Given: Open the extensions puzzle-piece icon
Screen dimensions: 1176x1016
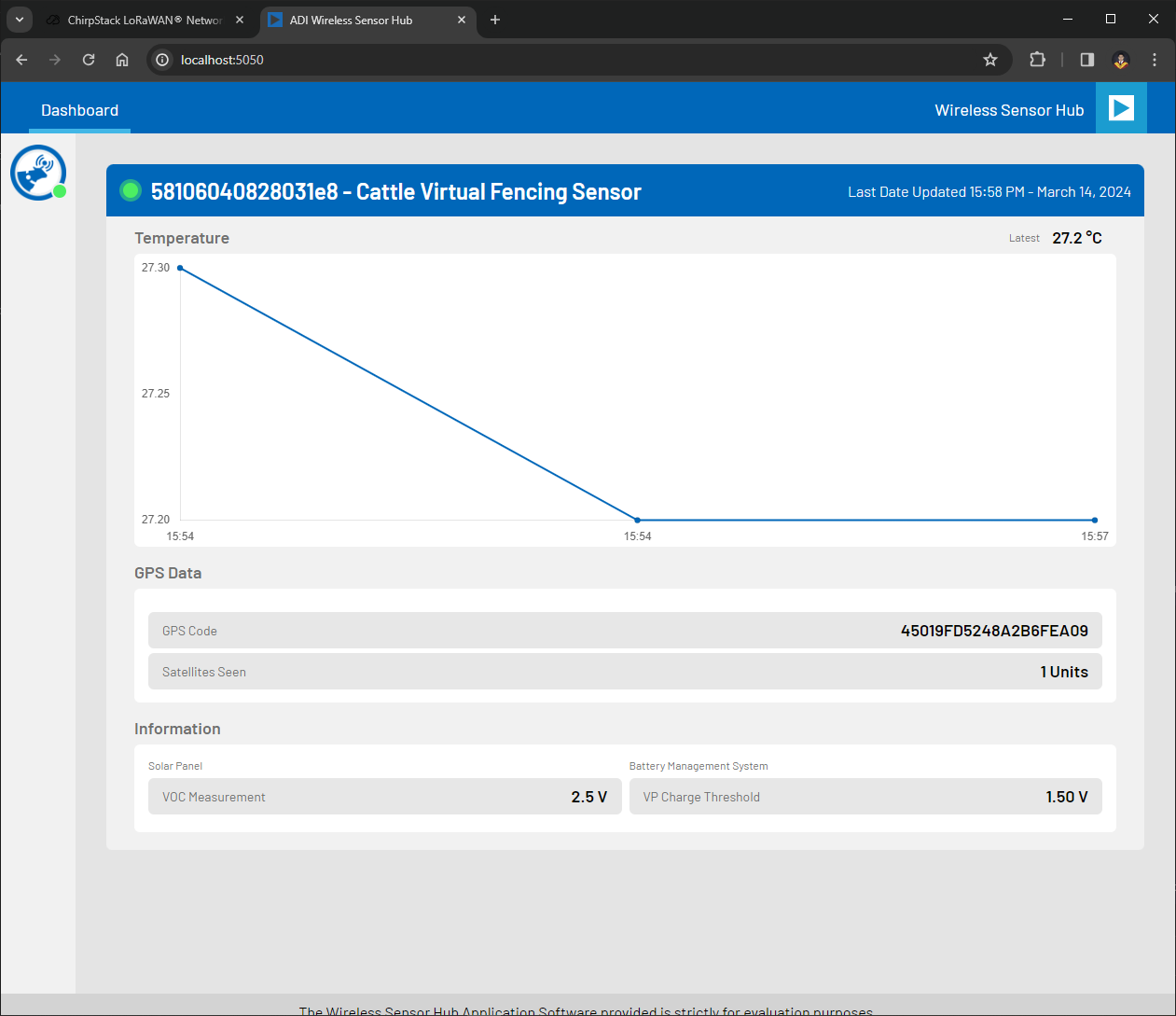Looking at the screenshot, I should tap(1037, 59).
